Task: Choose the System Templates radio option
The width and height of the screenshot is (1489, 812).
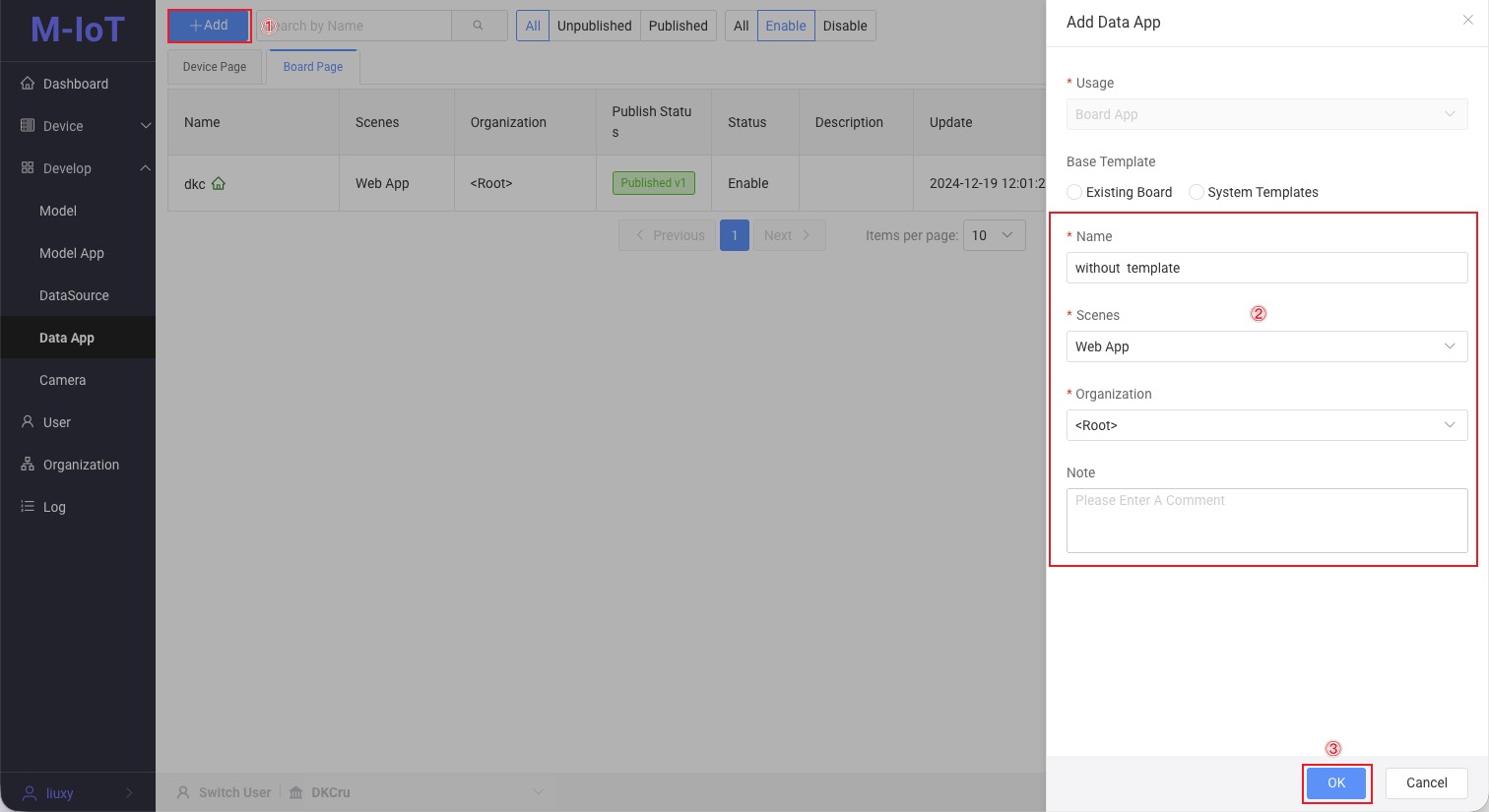Action: (1196, 192)
